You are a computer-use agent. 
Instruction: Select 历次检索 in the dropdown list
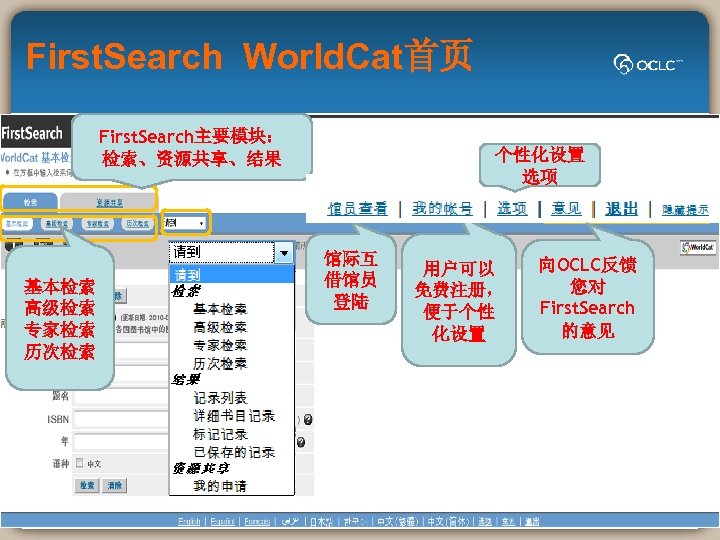[220, 363]
